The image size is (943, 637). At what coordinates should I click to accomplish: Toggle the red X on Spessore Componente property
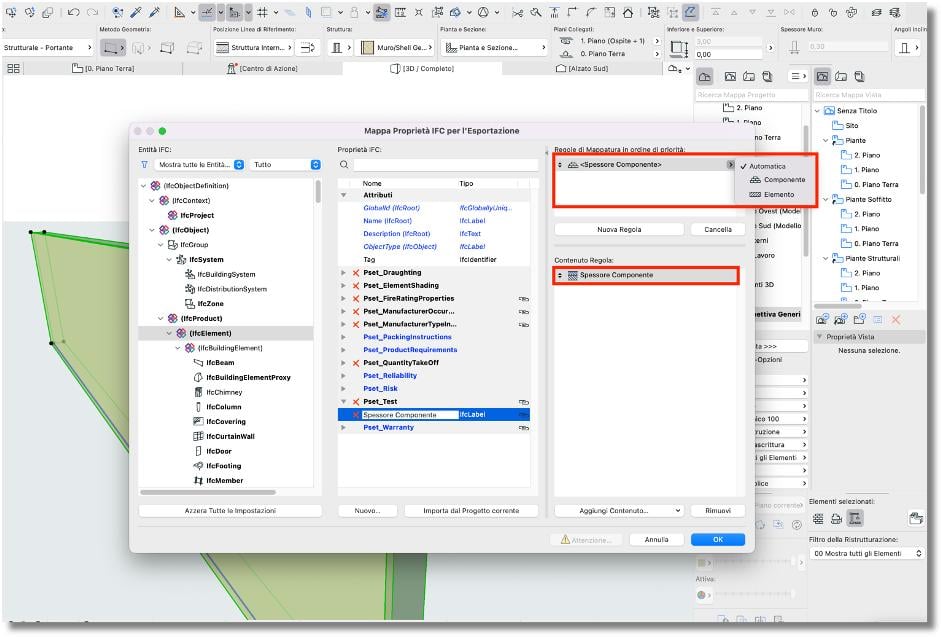(x=355, y=414)
